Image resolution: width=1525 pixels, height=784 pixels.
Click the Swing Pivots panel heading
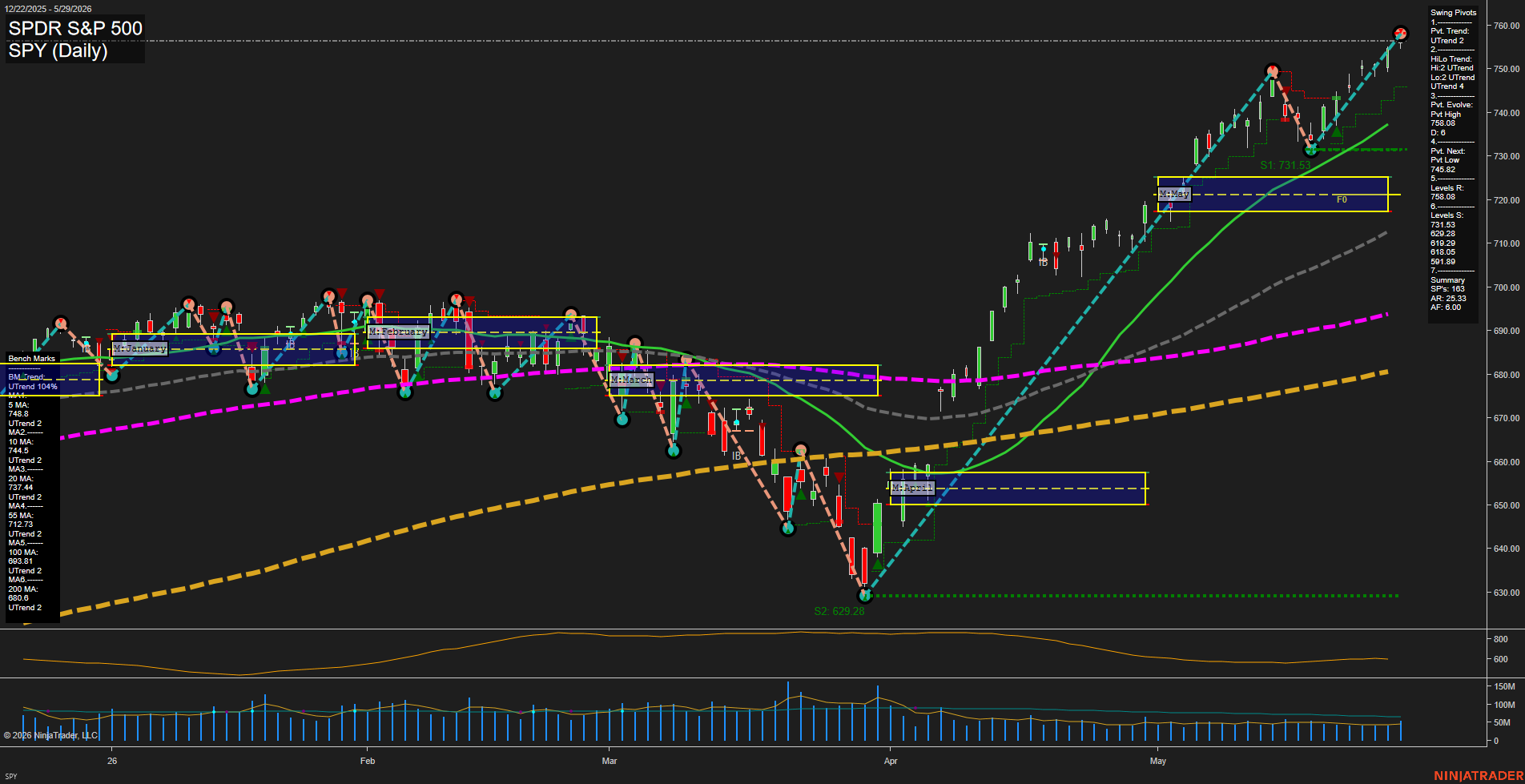tap(1453, 13)
